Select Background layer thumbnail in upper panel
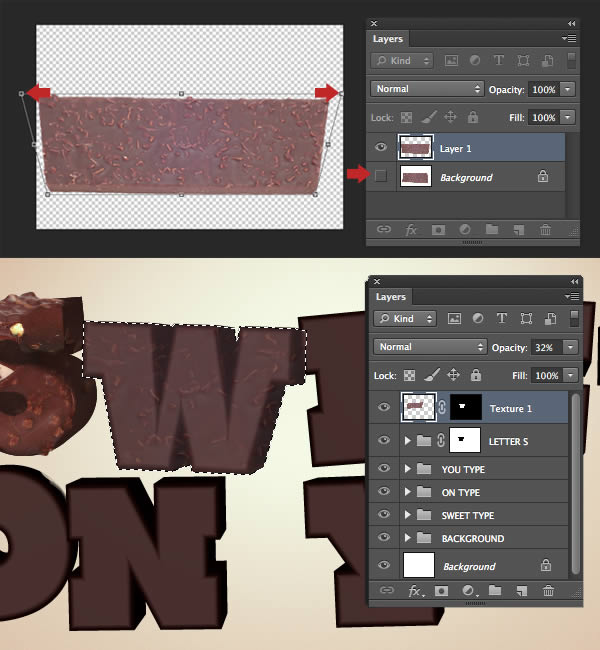Screen dimensions: 600x650 coord(415,177)
